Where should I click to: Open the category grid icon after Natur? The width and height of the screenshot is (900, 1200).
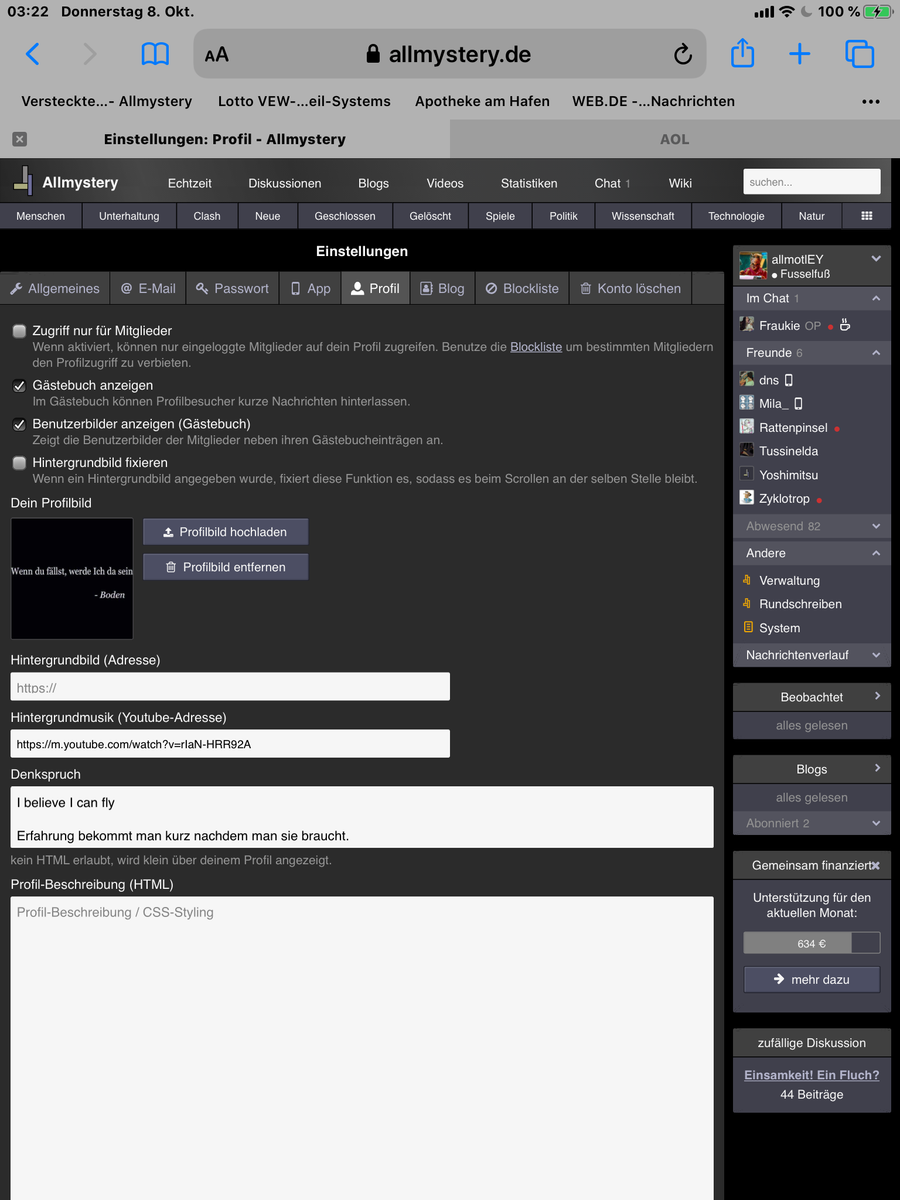(x=867, y=216)
